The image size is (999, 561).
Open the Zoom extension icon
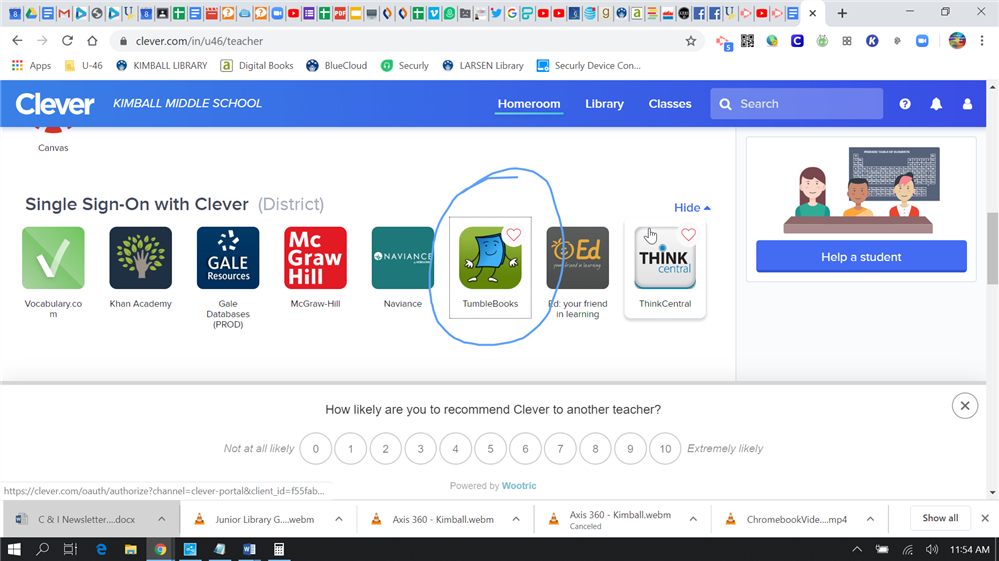click(x=922, y=41)
